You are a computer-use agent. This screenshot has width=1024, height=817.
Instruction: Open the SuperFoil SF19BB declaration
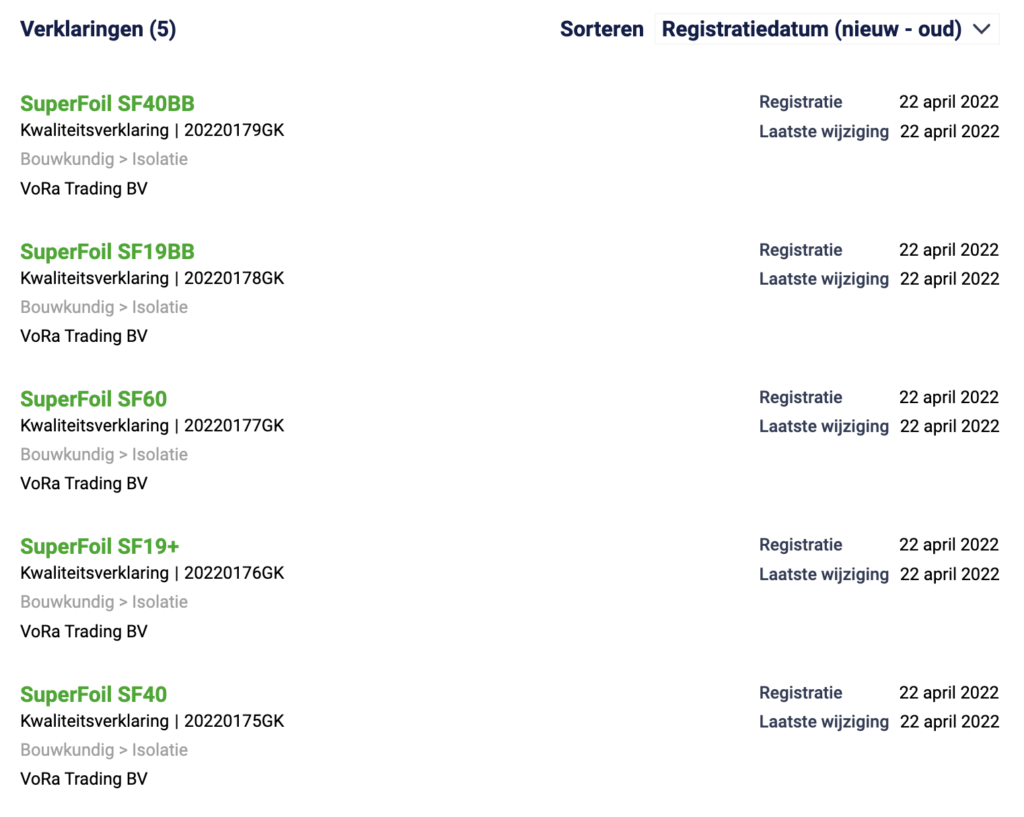(x=107, y=251)
